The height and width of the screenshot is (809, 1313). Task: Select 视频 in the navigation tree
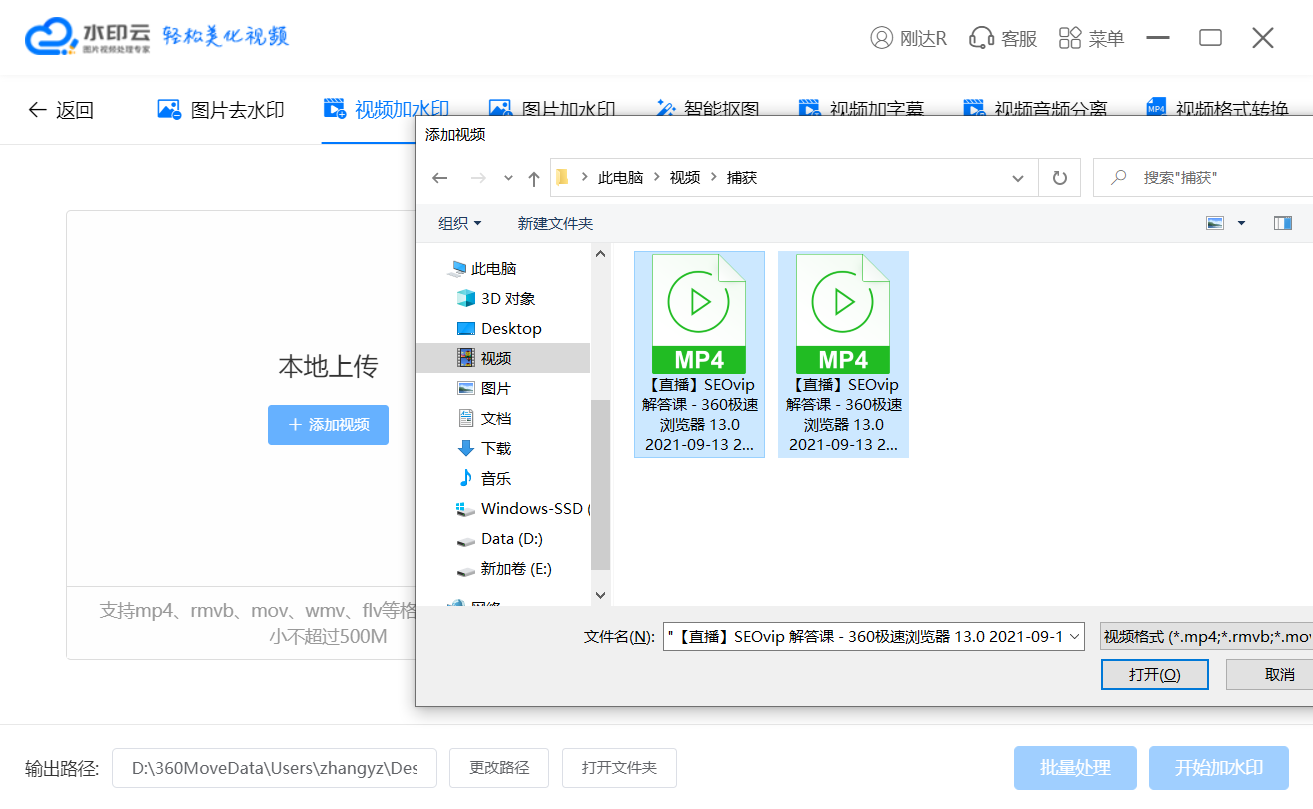[503, 358]
